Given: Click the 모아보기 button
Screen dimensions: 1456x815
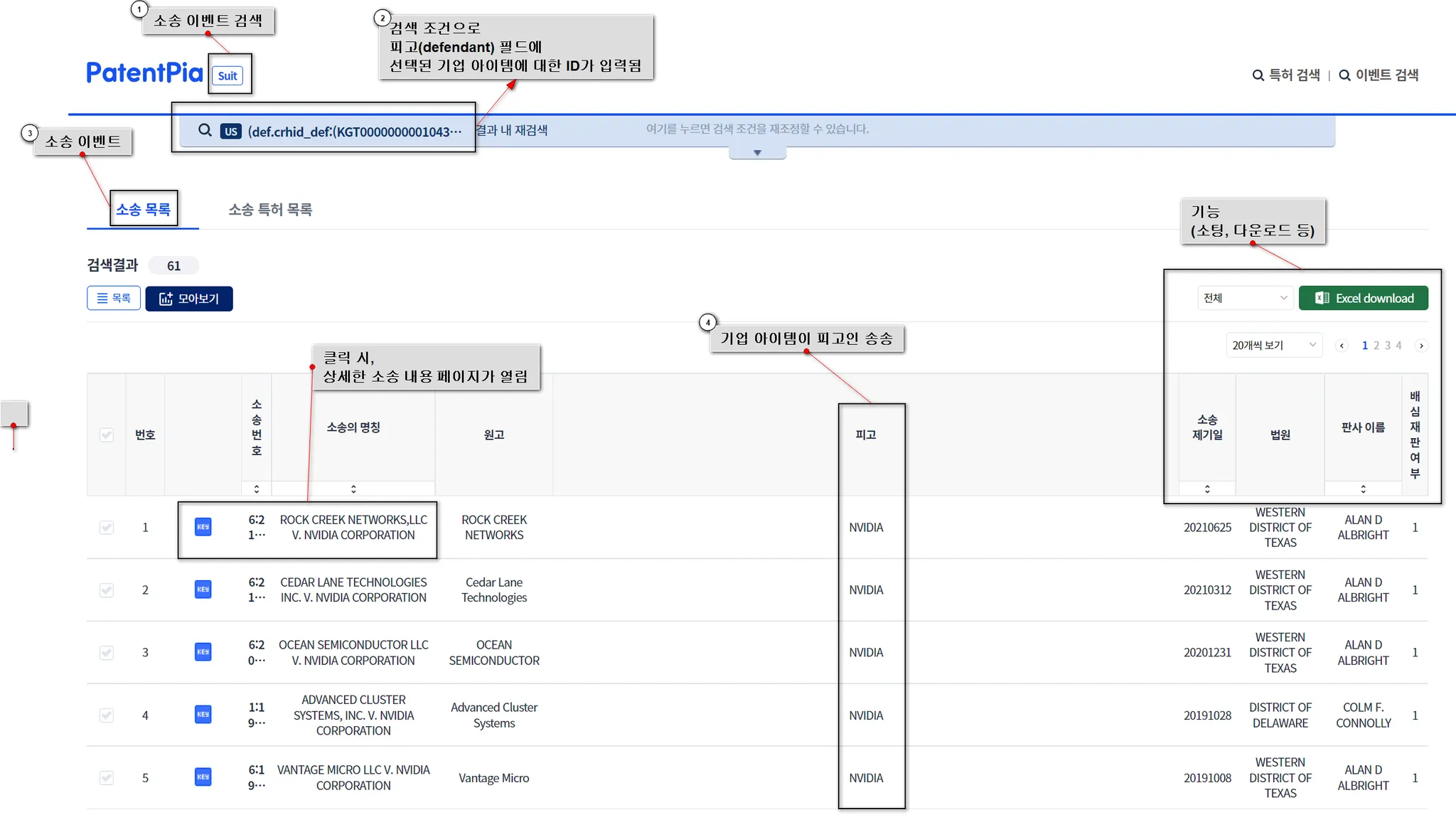Looking at the screenshot, I should click(x=189, y=299).
